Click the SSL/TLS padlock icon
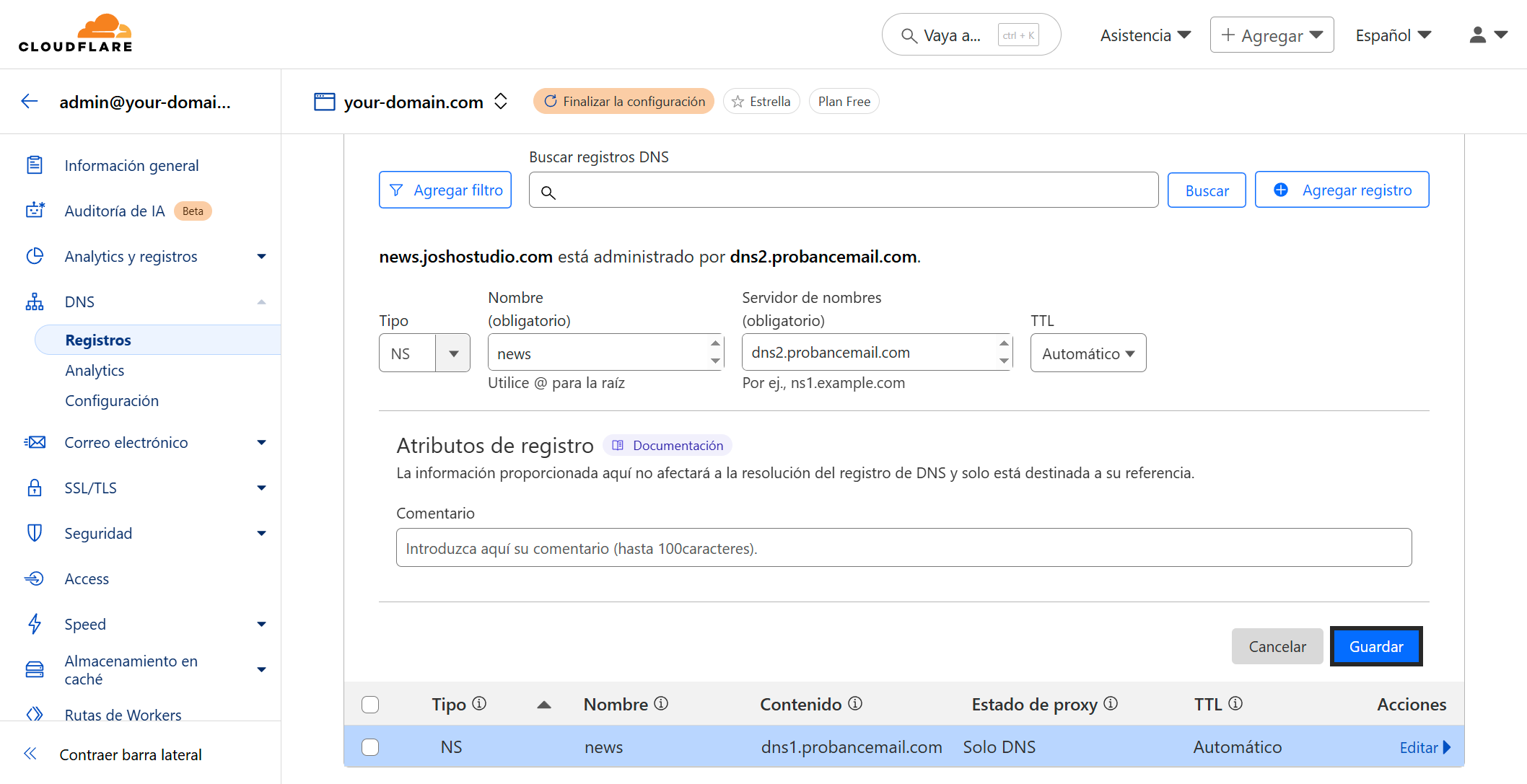Image resolution: width=1527 pixels, height=784 pixels. 35,488
